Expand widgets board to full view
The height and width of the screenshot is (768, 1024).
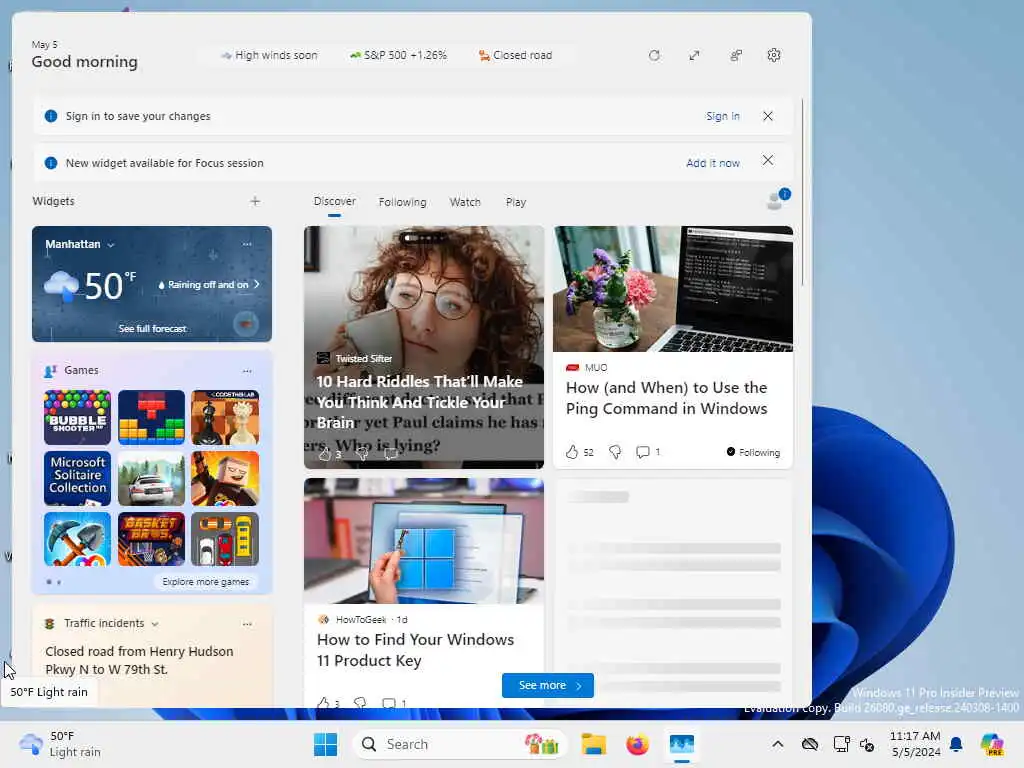(694, 56)
